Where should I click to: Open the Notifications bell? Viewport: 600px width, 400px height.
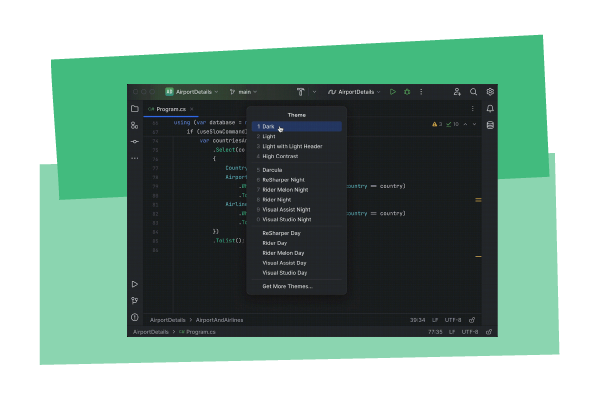pos(490,109)
